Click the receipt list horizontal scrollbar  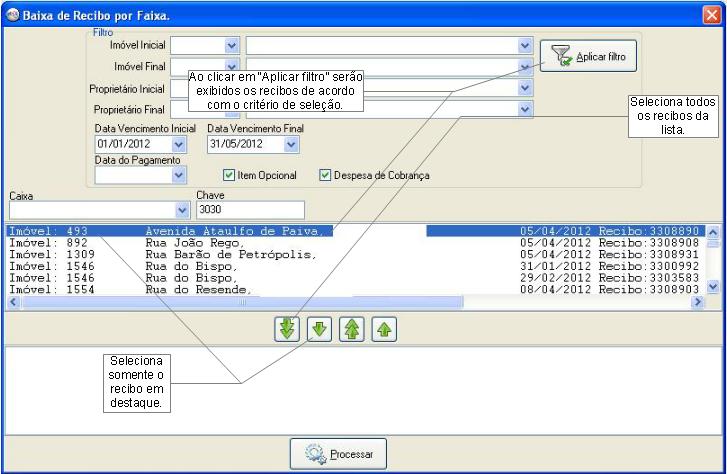point(240,301)
